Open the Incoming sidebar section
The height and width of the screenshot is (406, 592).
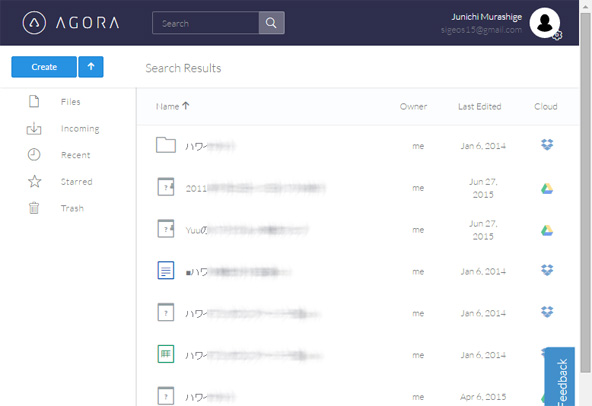click(80, 128)
